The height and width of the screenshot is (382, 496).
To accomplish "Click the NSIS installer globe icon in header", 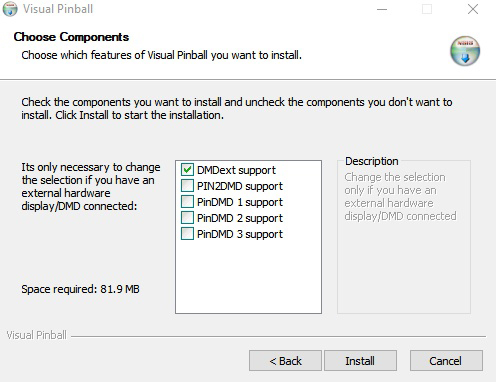I will point(465,51).
